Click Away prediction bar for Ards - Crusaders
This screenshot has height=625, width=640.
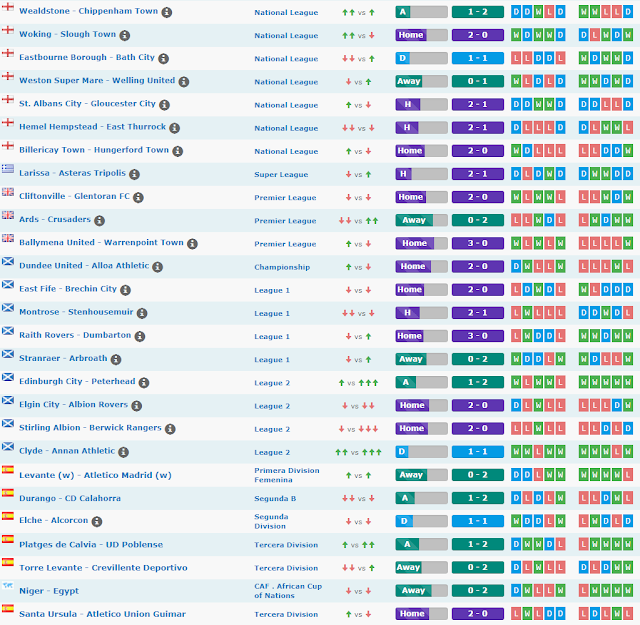click(x=422, y=220)
